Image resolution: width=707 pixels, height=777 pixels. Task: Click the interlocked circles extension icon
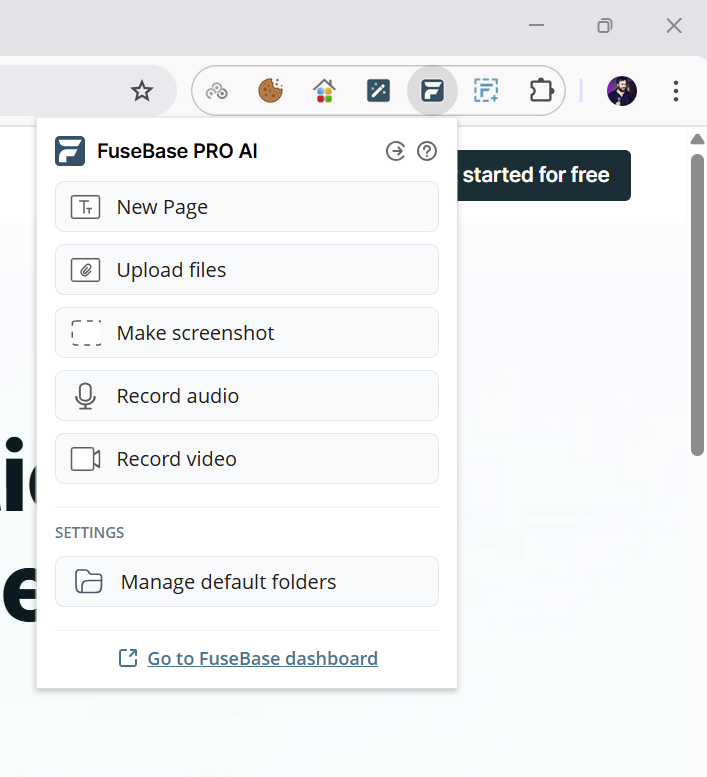point(217,91)
